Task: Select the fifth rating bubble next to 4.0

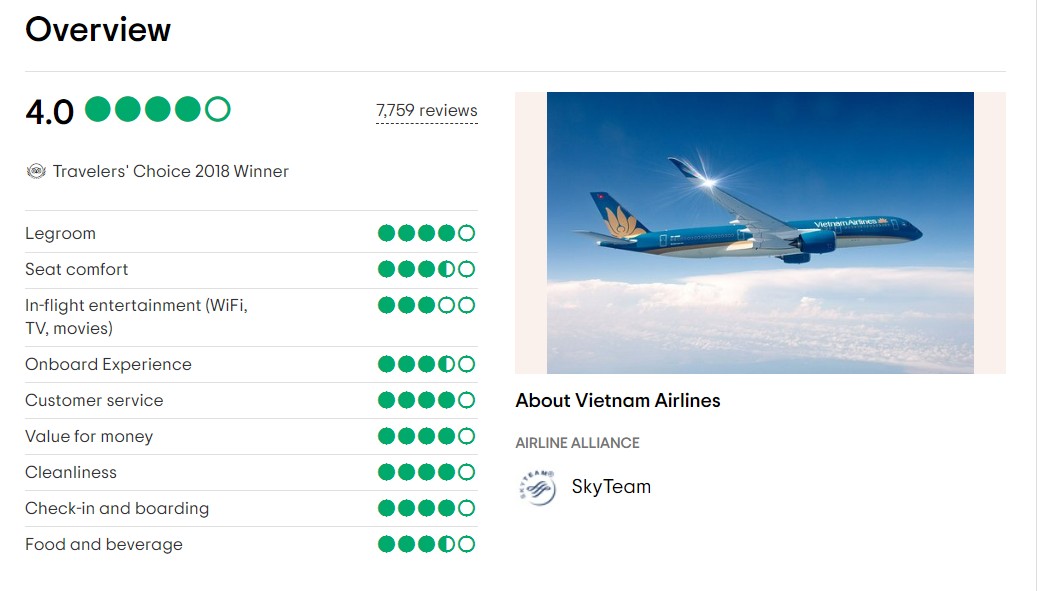Action: [x=218, y=110]
